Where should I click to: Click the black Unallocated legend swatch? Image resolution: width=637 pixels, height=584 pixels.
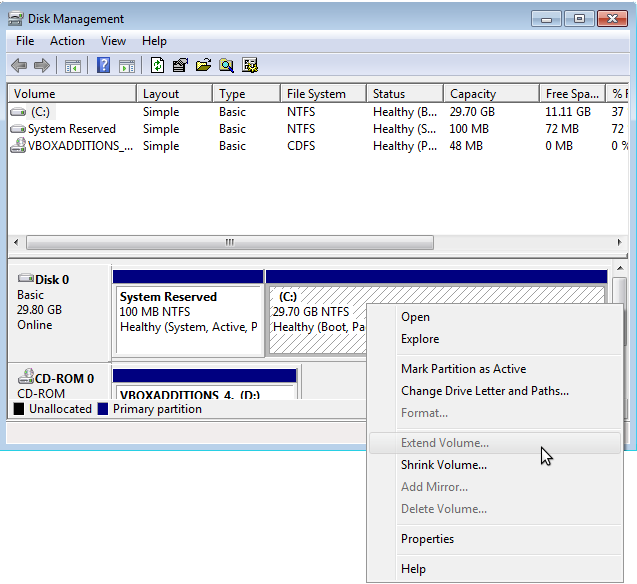(x=19, y=409)
